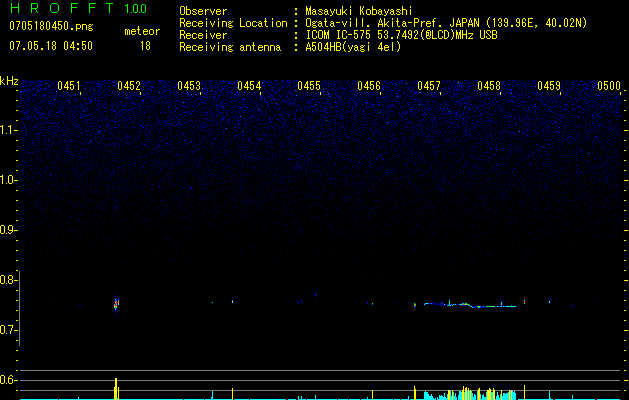Image resolution: width=629 pixels, height=400 pixels.
Task: Click the 0500 time marker
Action: pyautogui.click(x=609, y=87)
